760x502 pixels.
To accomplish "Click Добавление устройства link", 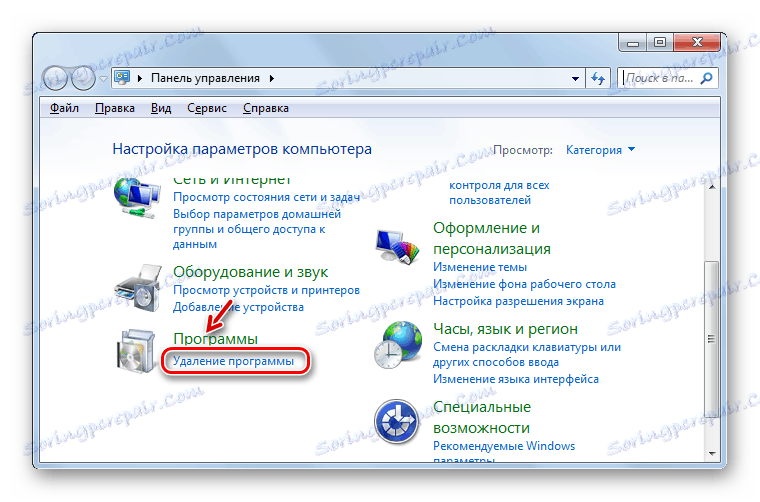I will [x=238, y=307].
